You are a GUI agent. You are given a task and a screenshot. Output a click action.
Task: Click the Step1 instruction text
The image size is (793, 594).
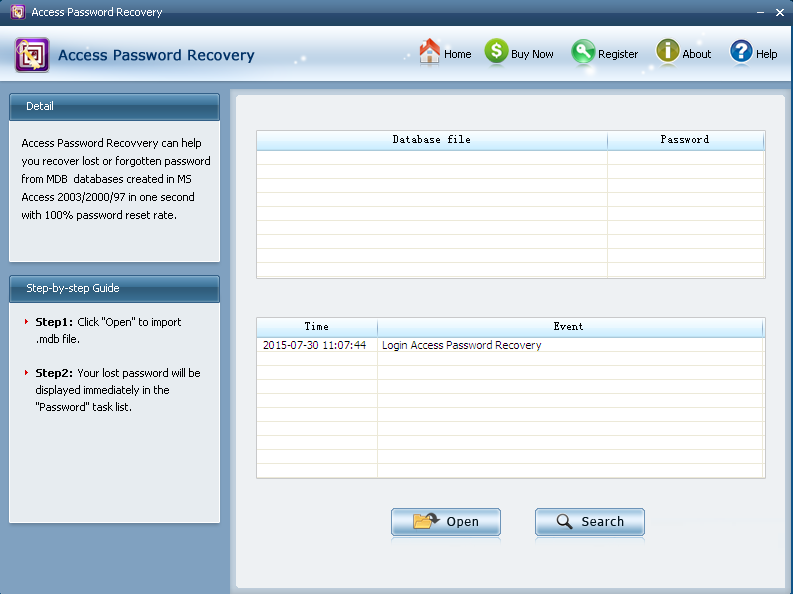tap(108, 331)
